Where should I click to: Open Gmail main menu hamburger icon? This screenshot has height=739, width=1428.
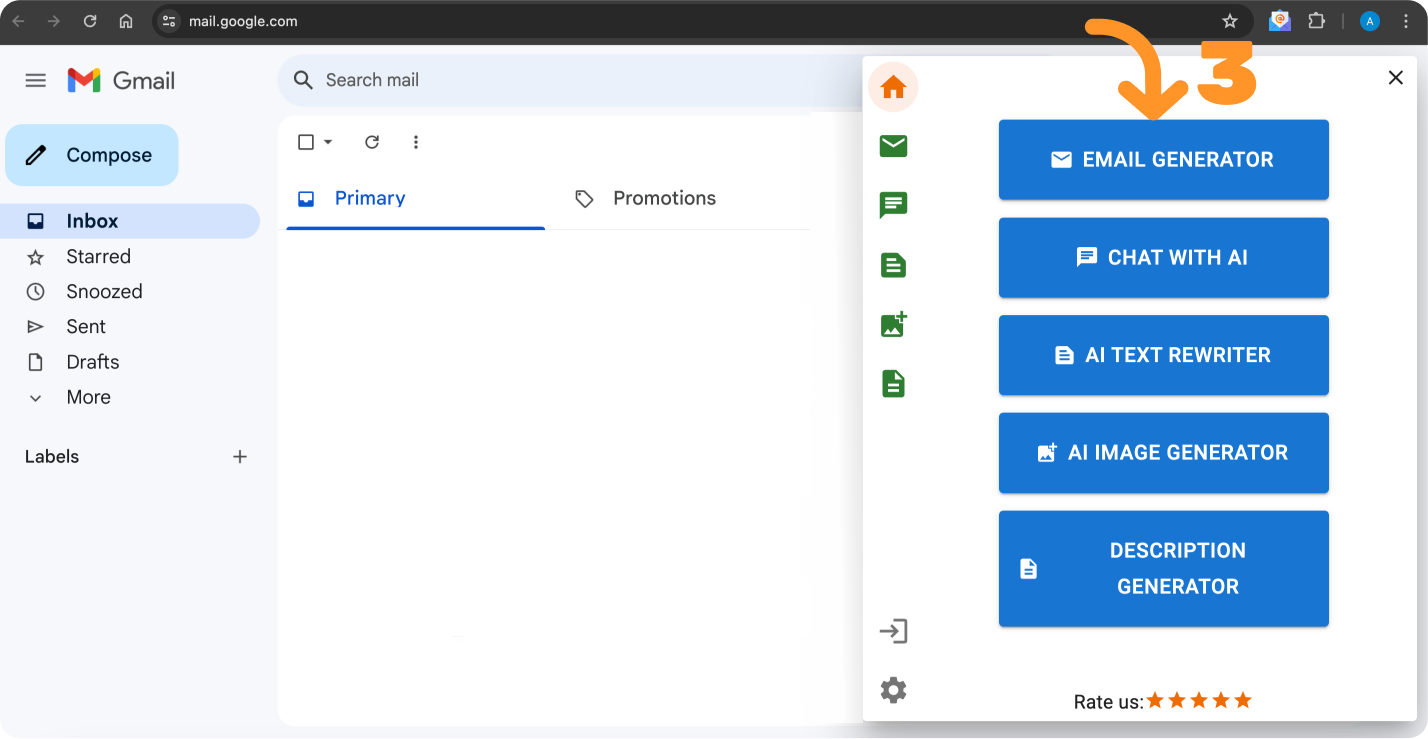(36, 80)
